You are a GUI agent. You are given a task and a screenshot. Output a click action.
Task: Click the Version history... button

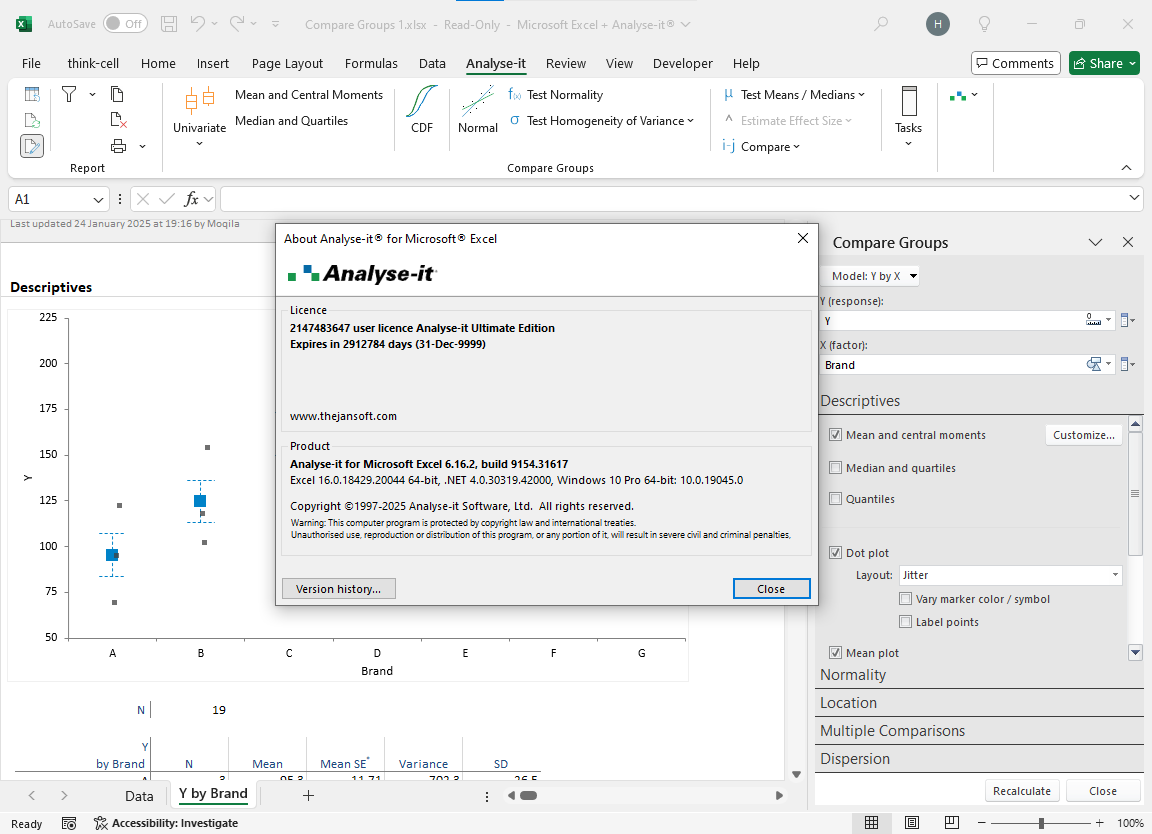tap(339, 589)
